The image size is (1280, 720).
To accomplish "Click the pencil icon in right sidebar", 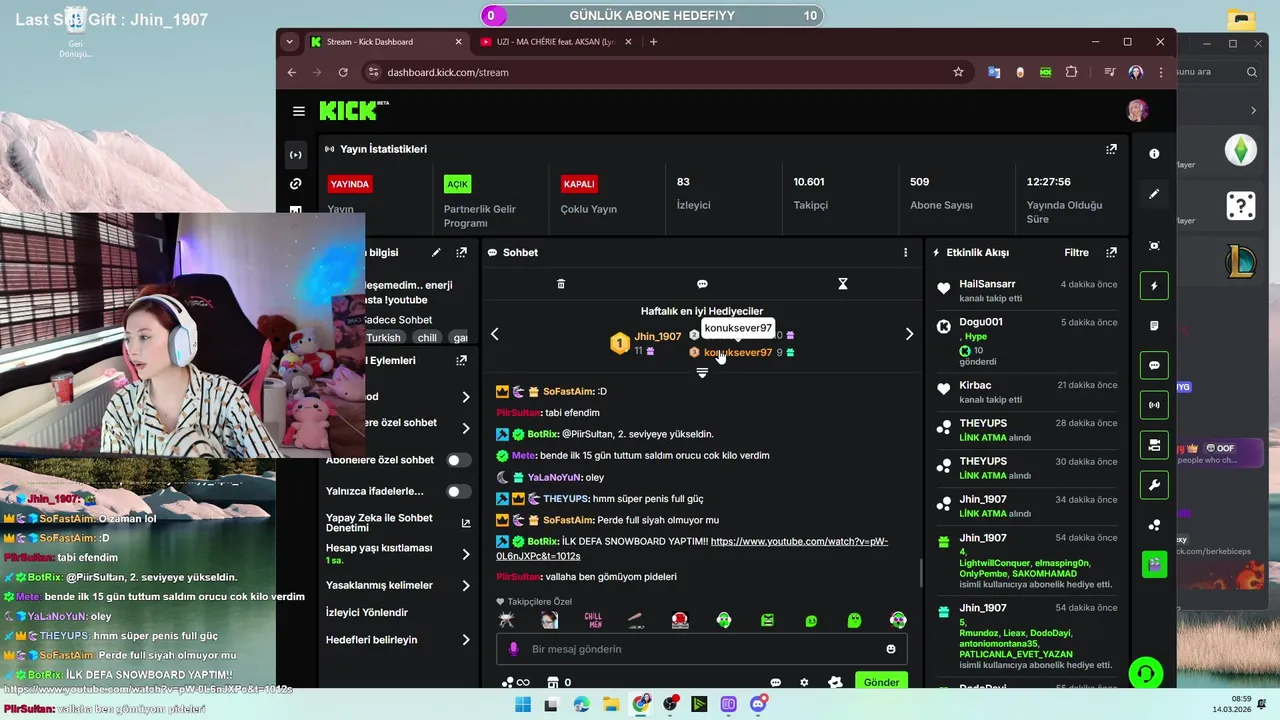I will [x=1154, y=194].
